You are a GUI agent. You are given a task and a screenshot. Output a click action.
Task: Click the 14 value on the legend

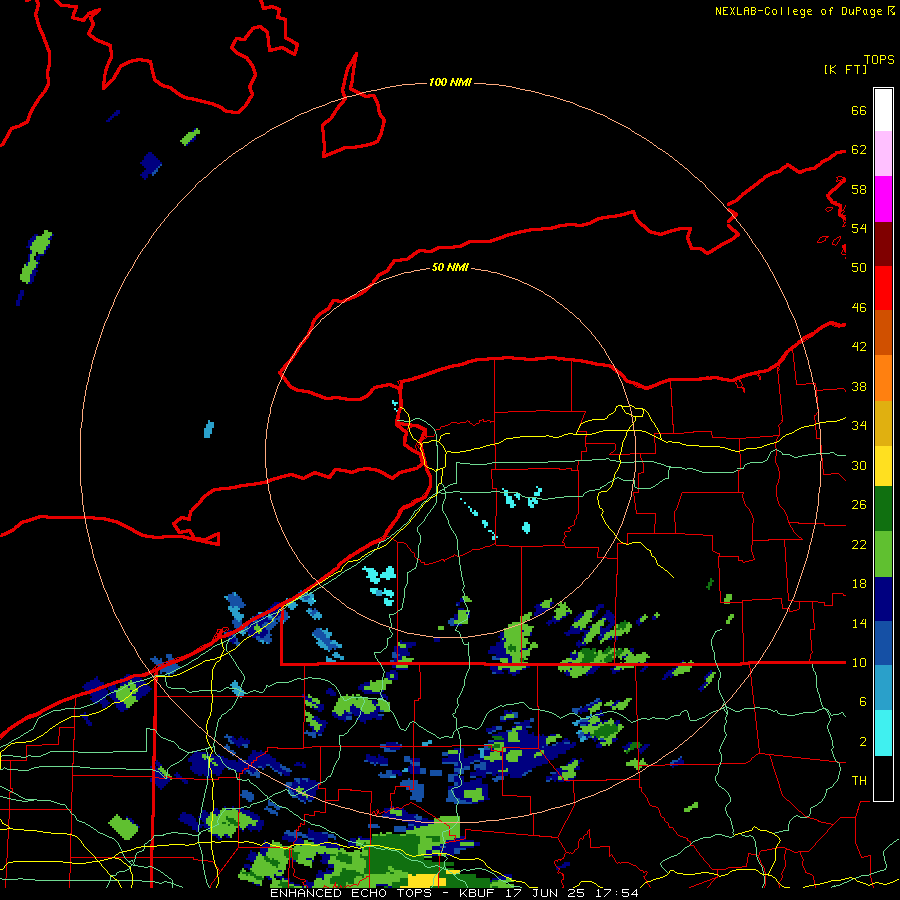pyautogui.click(x=859, y=623)
